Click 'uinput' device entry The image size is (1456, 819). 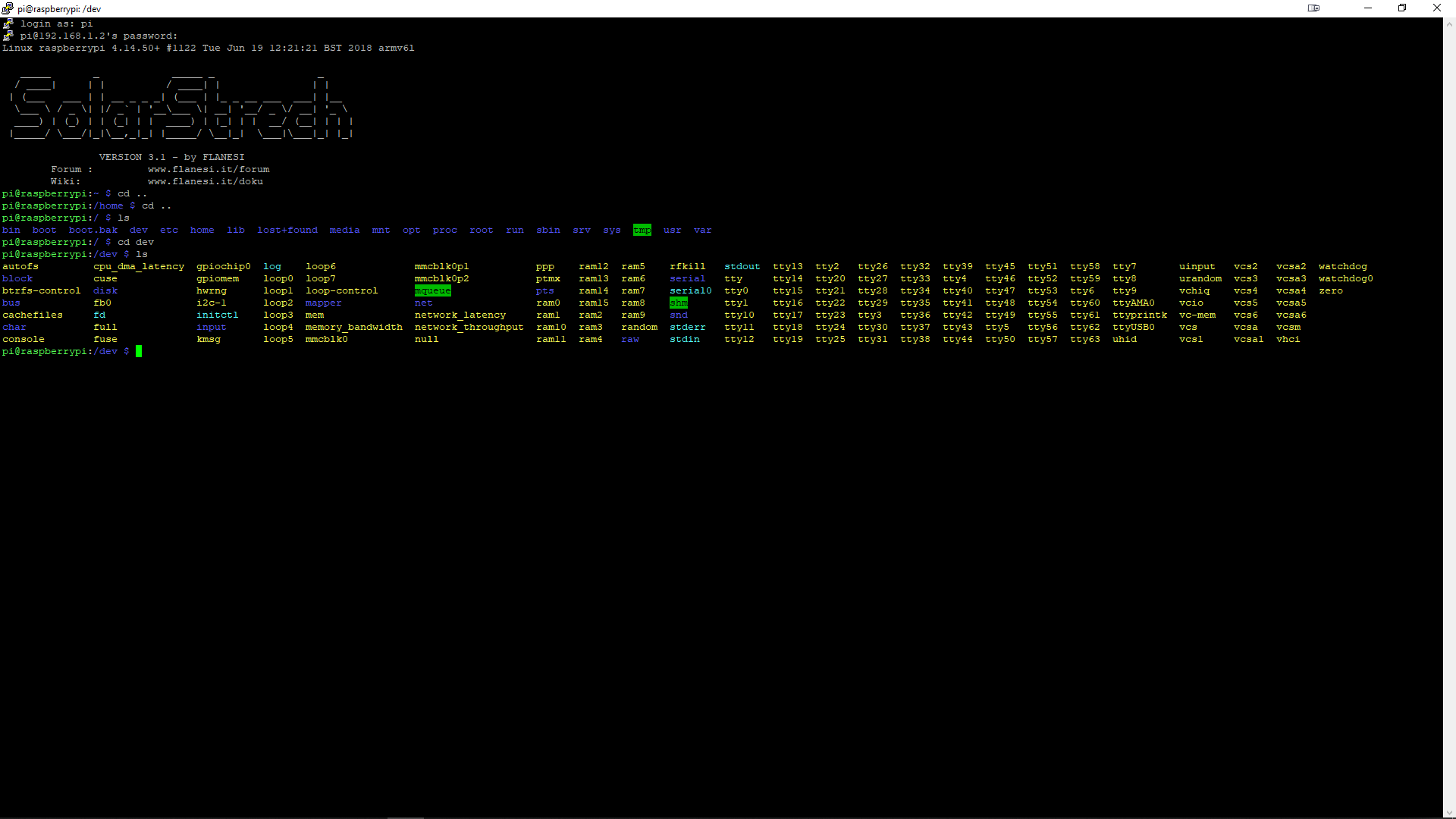click(x=1197, y=266)
